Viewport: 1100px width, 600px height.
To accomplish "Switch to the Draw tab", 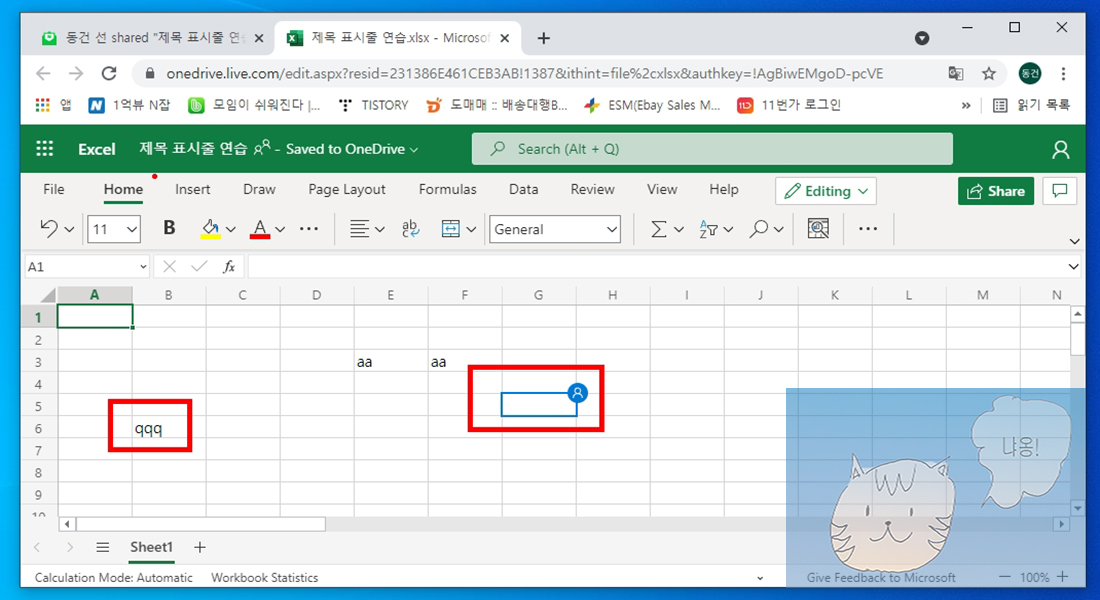I will click(259, 189).
